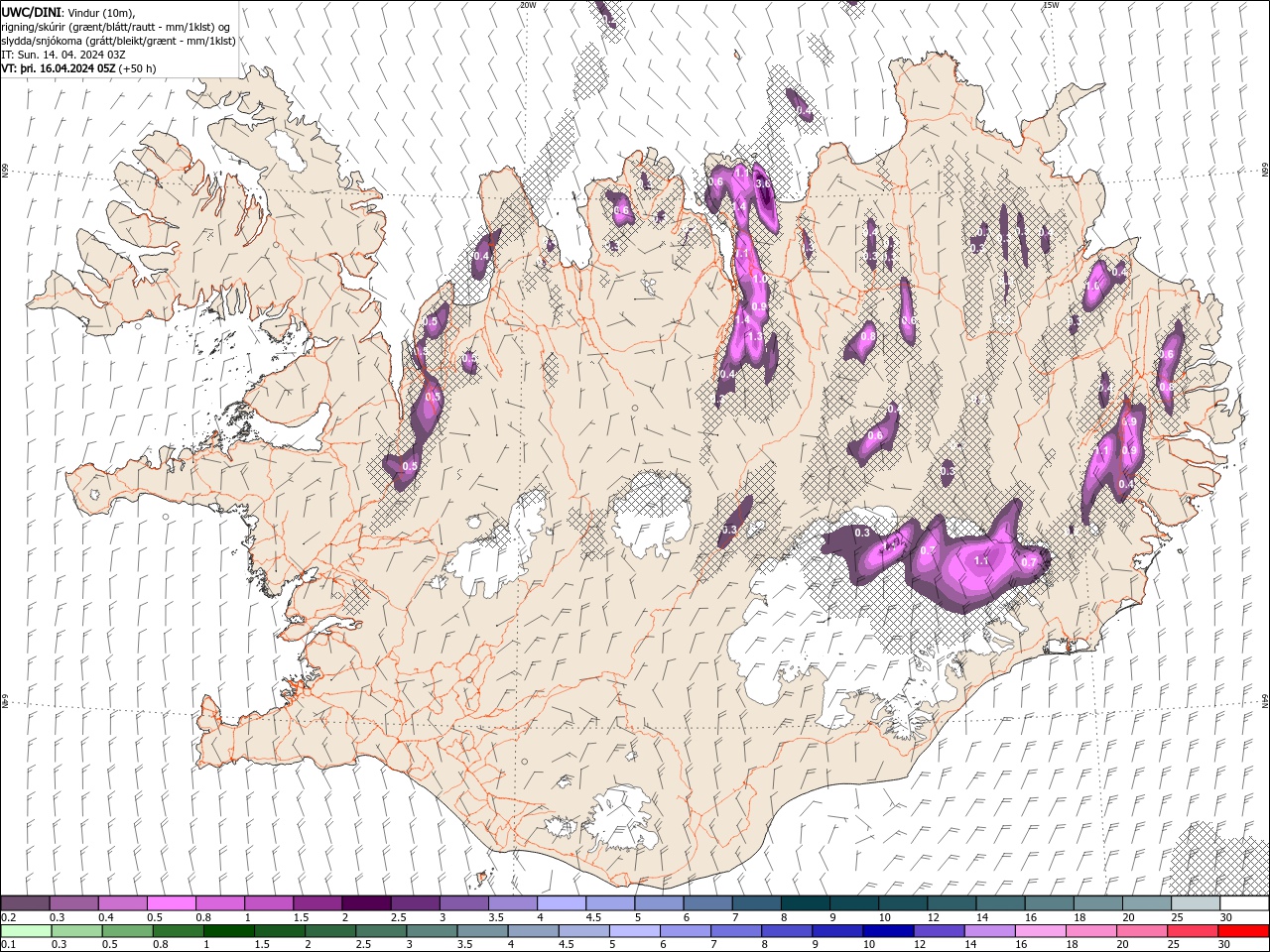This screenshot has width=1270, height=952.
Task: Pick the bottom-row deep blue swatch labeled 10
Action: click(887, 931)
